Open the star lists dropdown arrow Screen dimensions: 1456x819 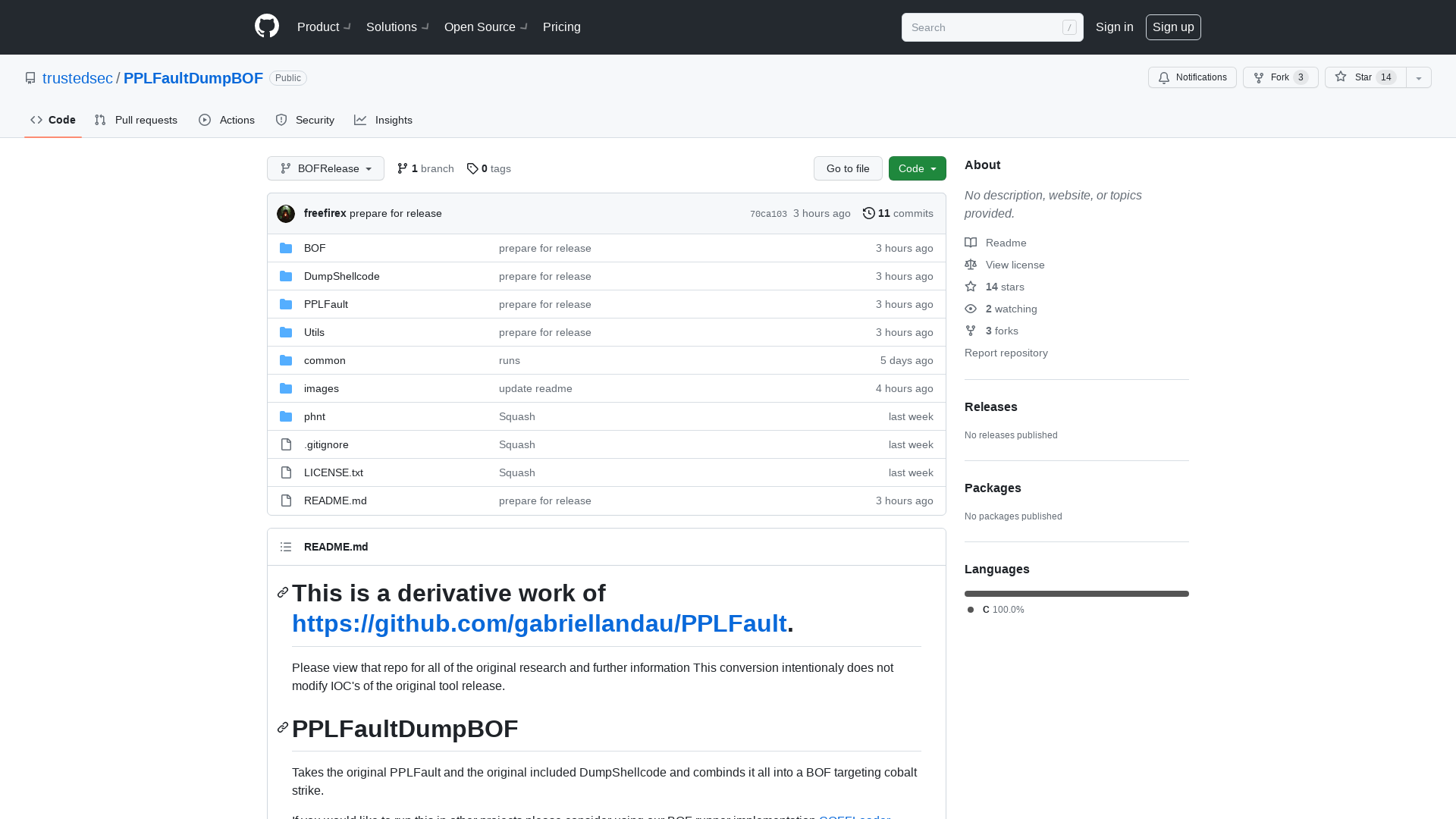pyautogui.click(x=1419, y=77)
